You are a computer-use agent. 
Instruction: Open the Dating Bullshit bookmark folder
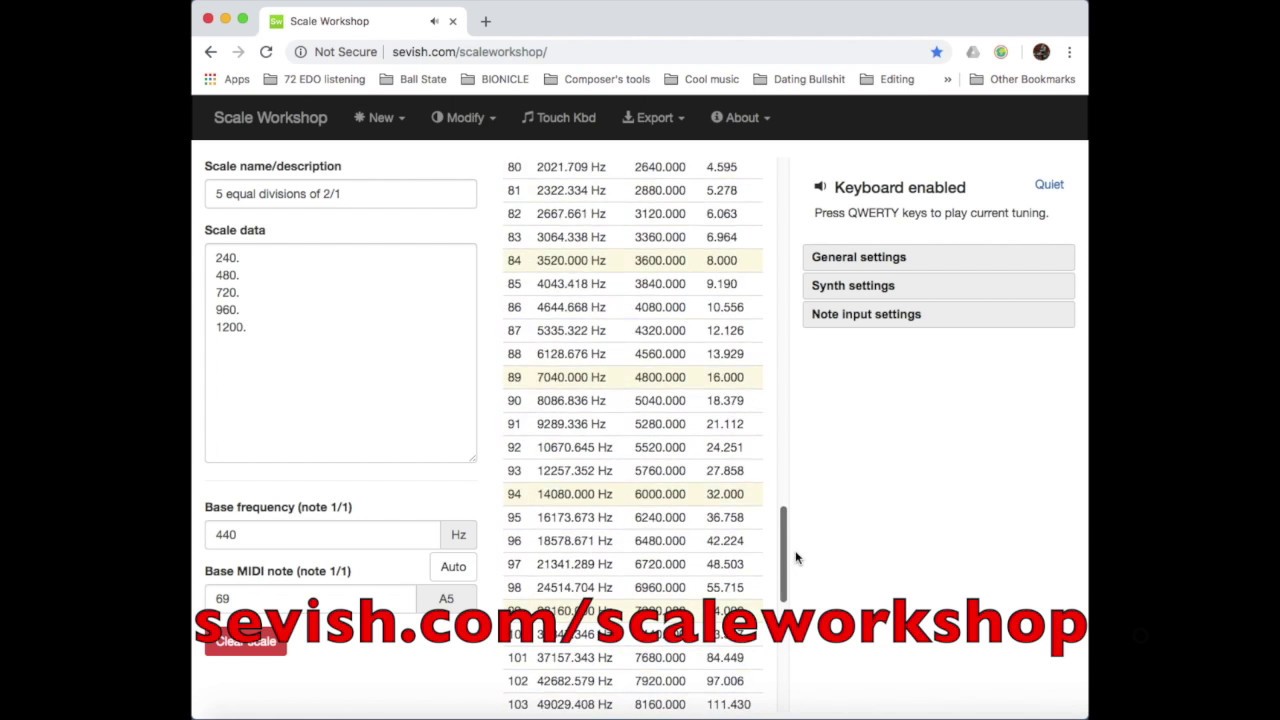pyautogui.click(x=799, y=79)
